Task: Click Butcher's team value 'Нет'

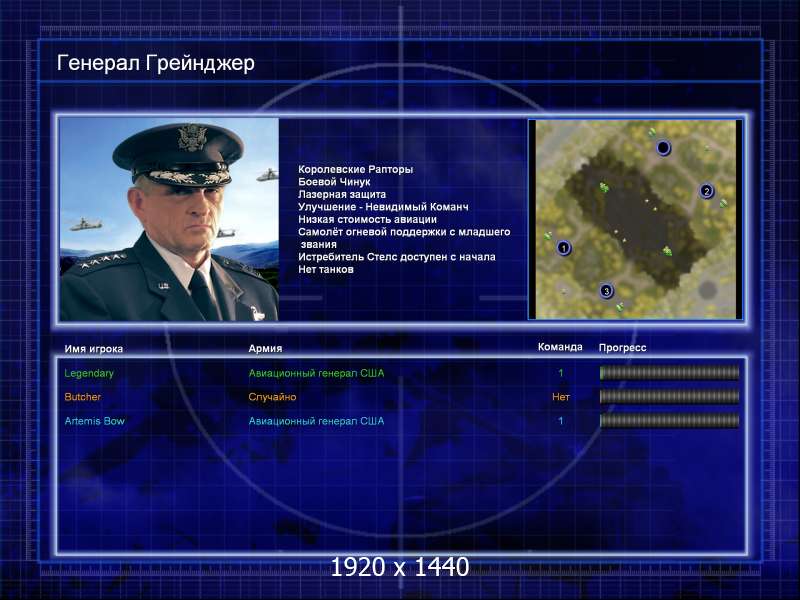Action: click(561, 396)
